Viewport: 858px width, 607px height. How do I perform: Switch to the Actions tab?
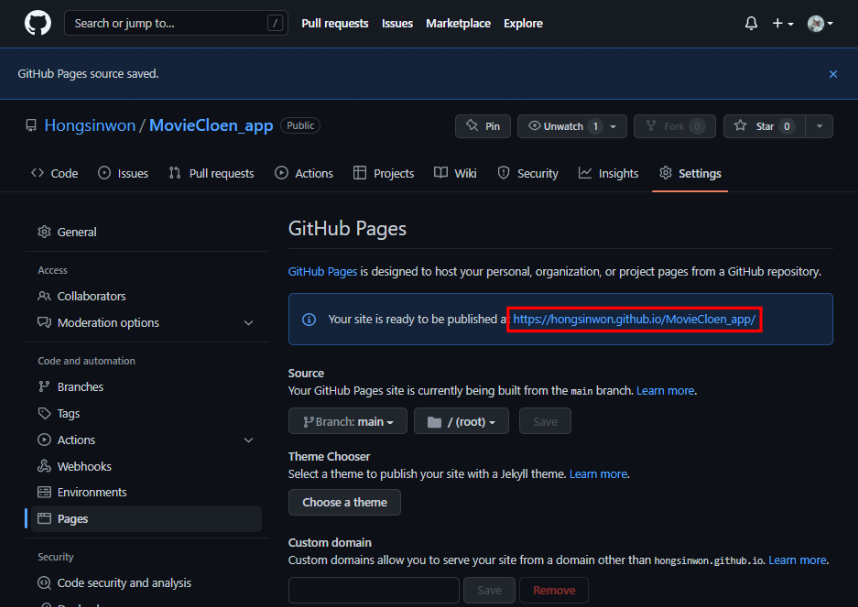304,174
